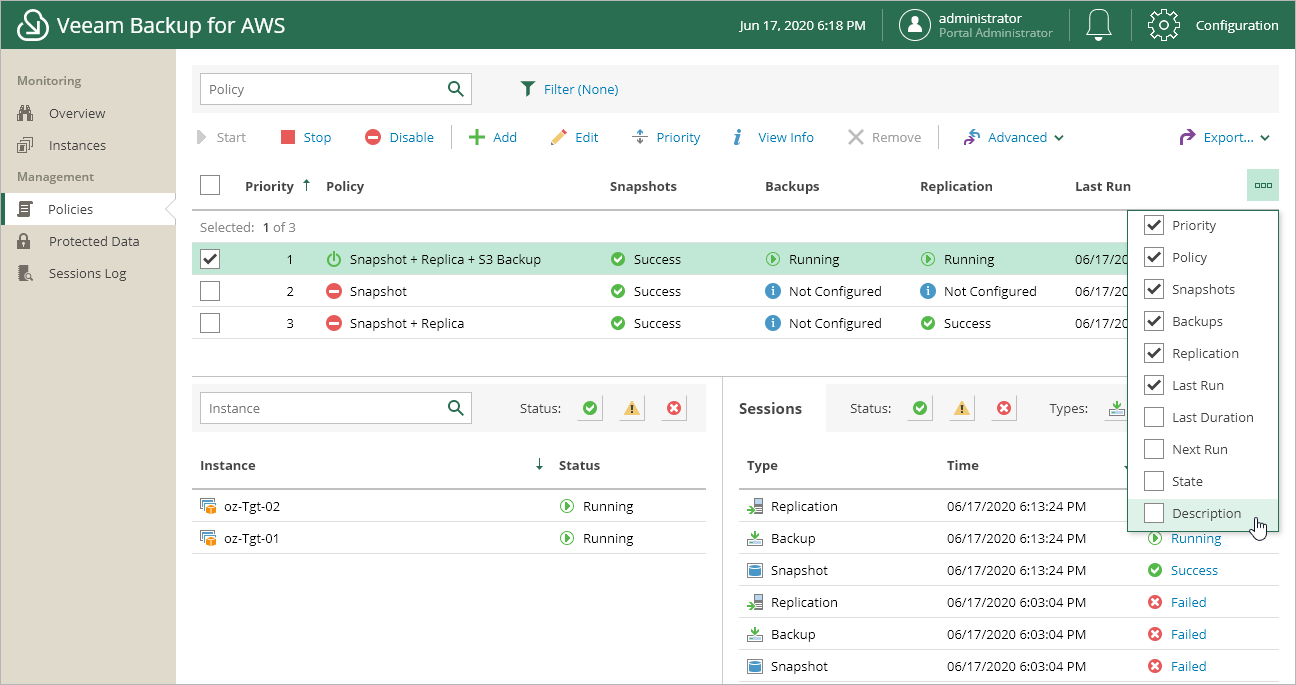Viewport: 1296px width, 685px height.
Task: Tick the select-all policies checkbox
Action: pyautogui.click(x=210, y=185)
